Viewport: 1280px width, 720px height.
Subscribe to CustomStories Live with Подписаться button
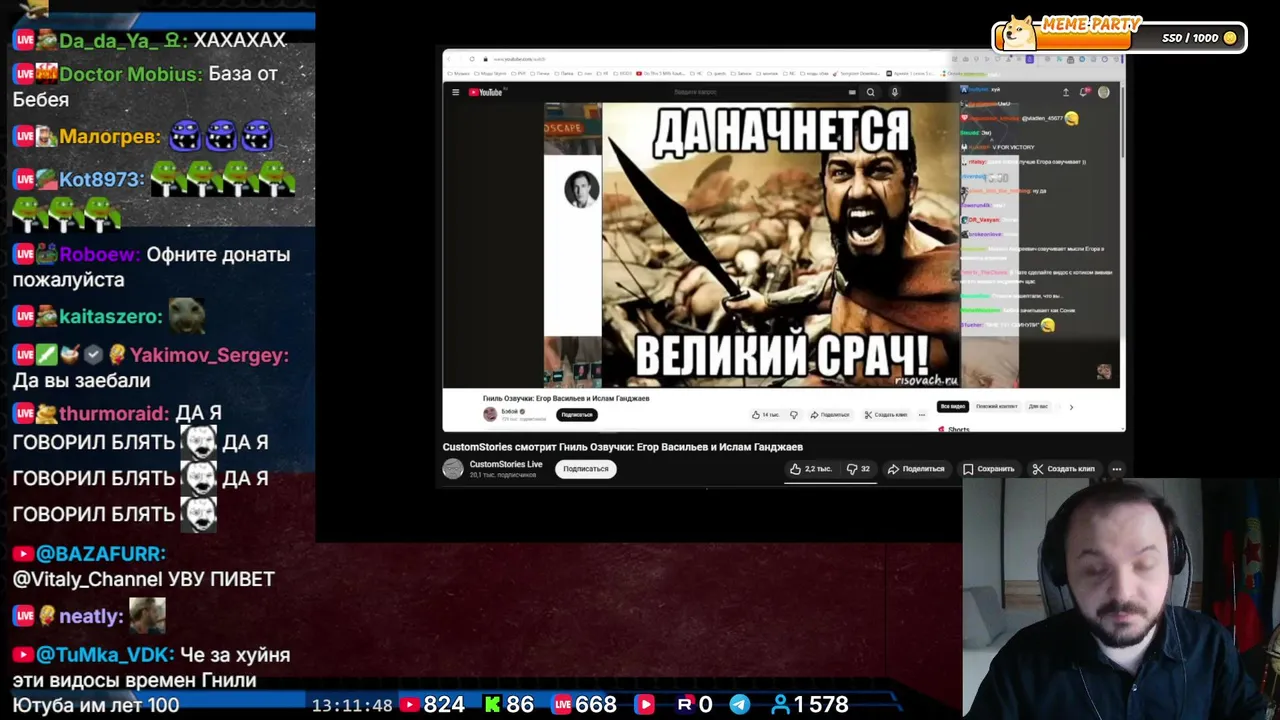pos(585,469)
